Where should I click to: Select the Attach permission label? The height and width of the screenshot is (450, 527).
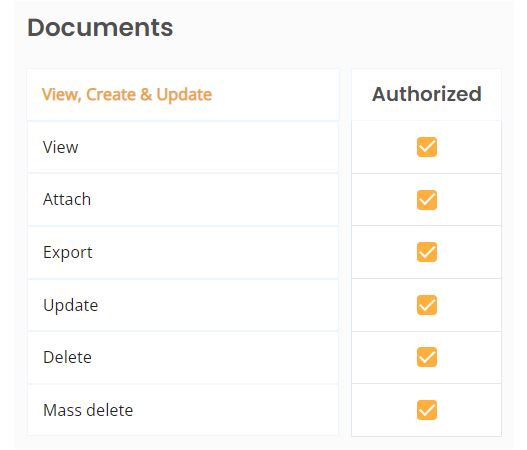tap(67, 199)
